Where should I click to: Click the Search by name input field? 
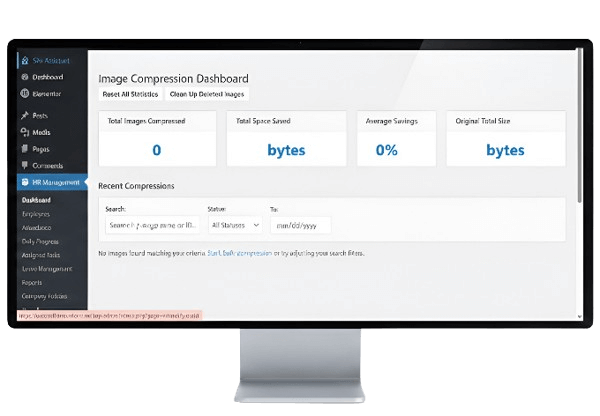click(150, 226)
